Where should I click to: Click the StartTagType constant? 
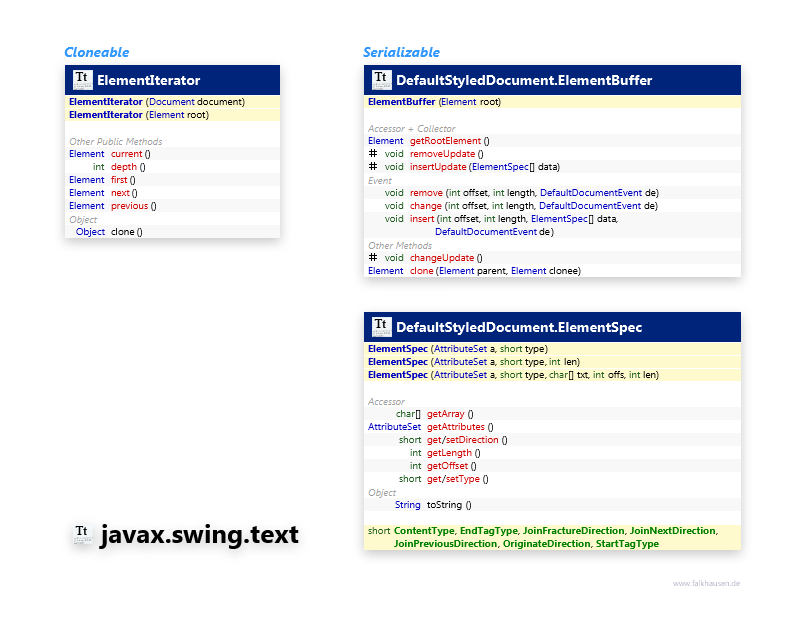(x=627, y=544)
